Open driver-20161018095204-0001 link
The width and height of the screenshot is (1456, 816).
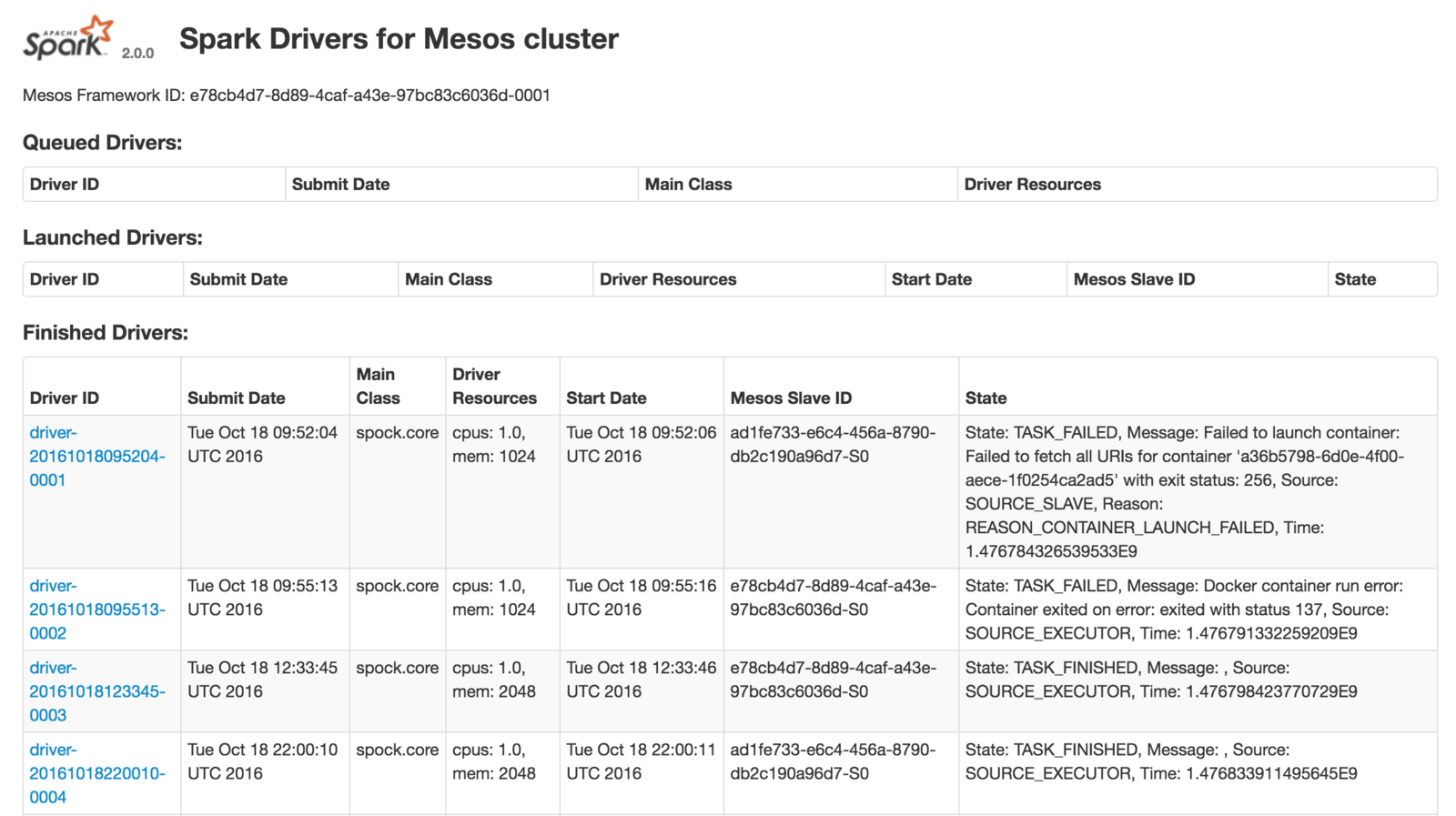tap(97, 456)
